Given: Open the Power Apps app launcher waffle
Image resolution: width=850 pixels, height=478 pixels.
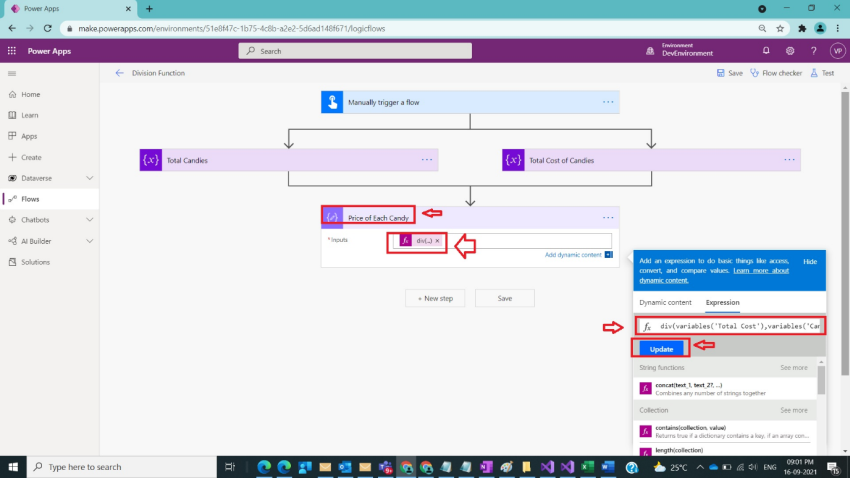Looking at the screenshot, I should [x=11, y=51].
